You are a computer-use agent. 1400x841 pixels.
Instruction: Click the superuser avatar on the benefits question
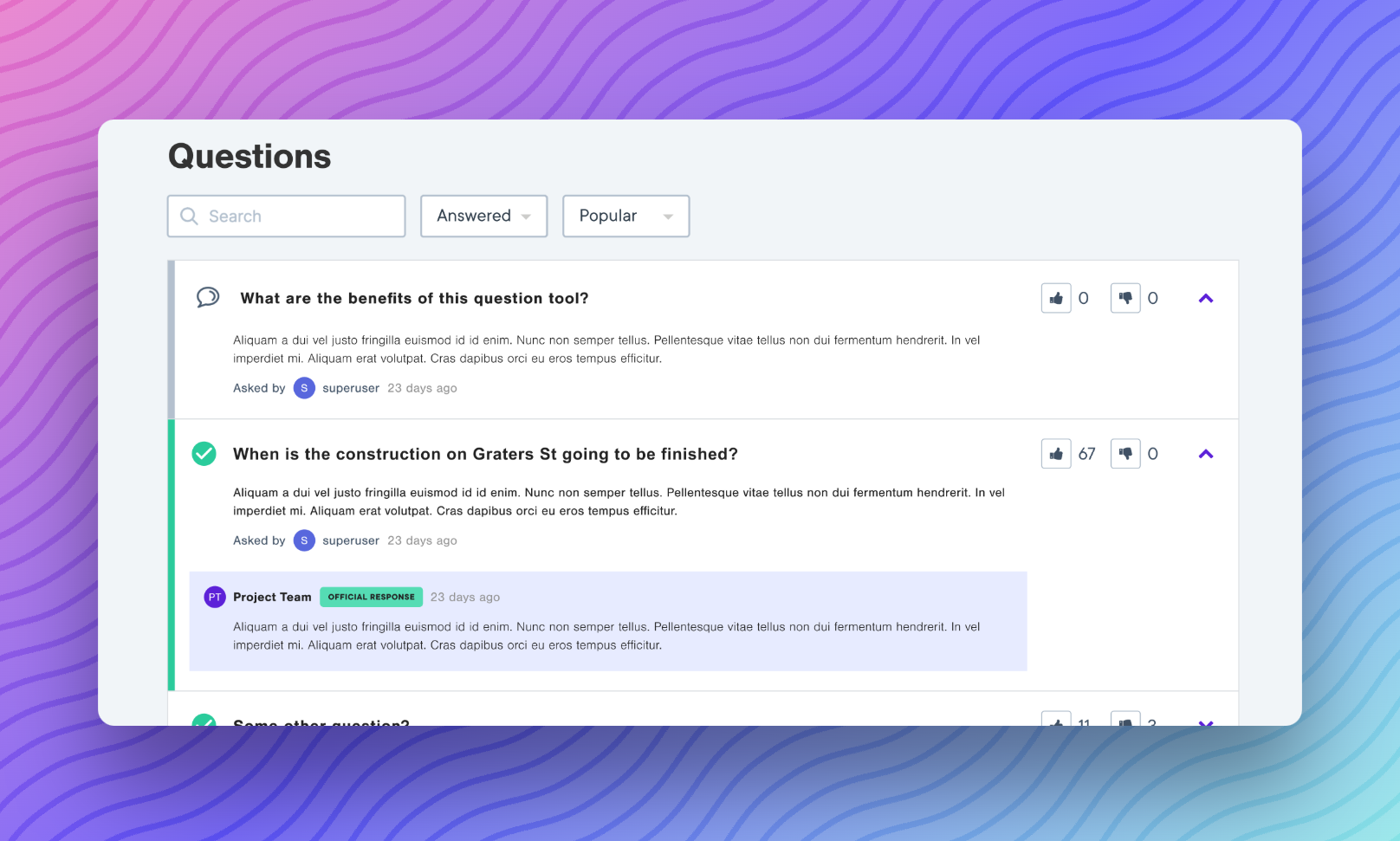click(x=304, y=388)
